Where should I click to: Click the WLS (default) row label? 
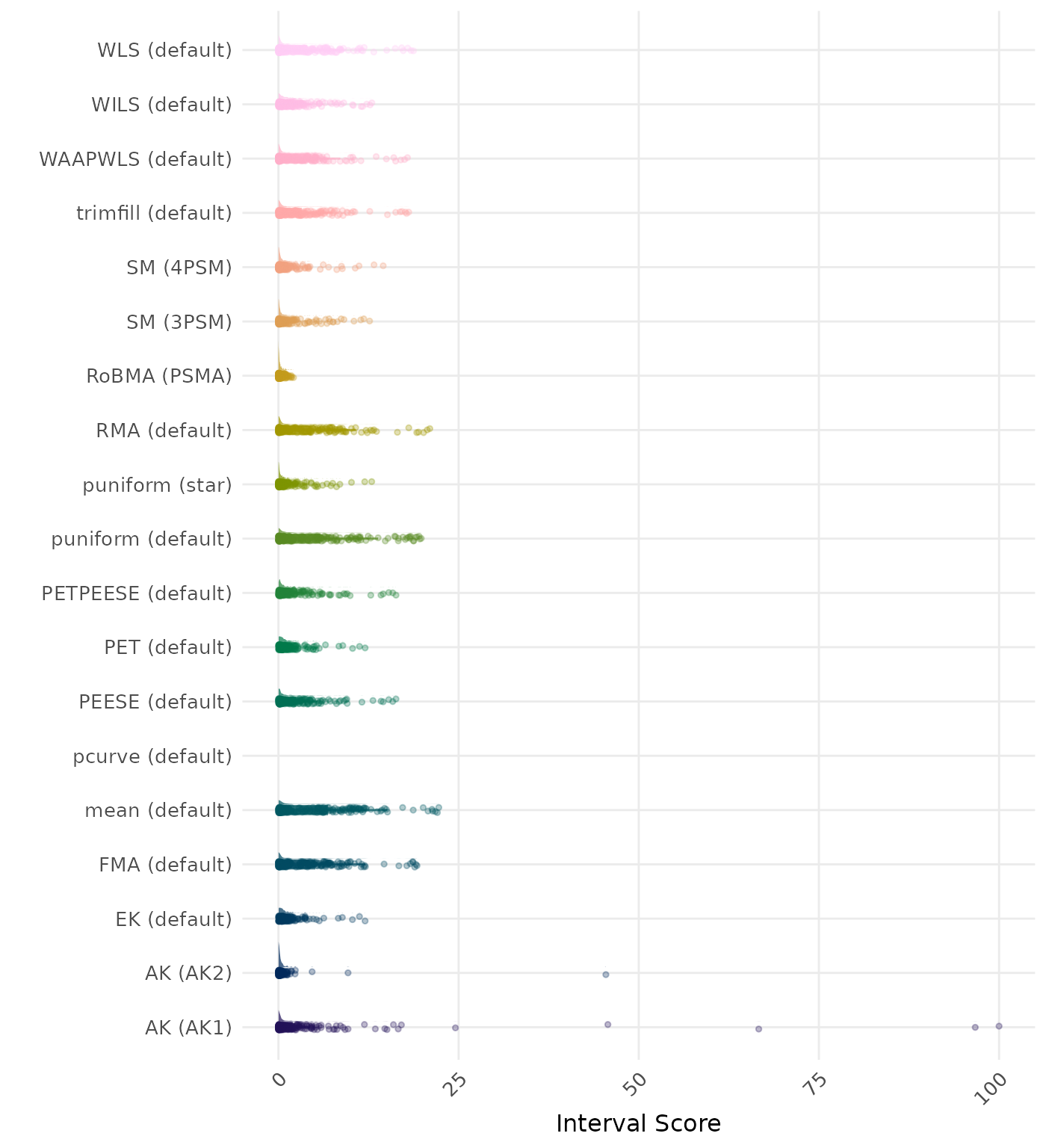tap(164, 50)
